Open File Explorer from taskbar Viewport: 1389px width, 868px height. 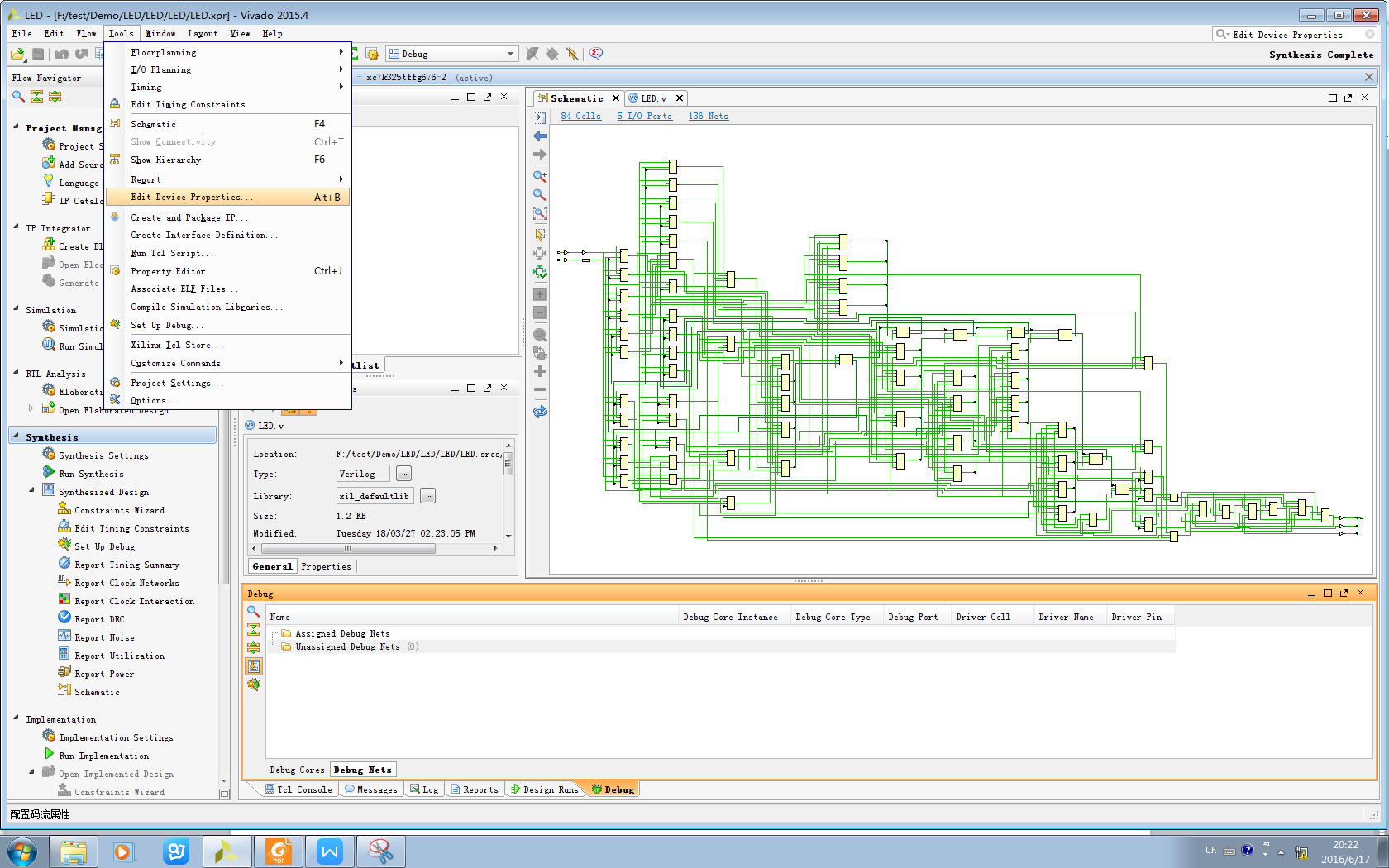74,851
